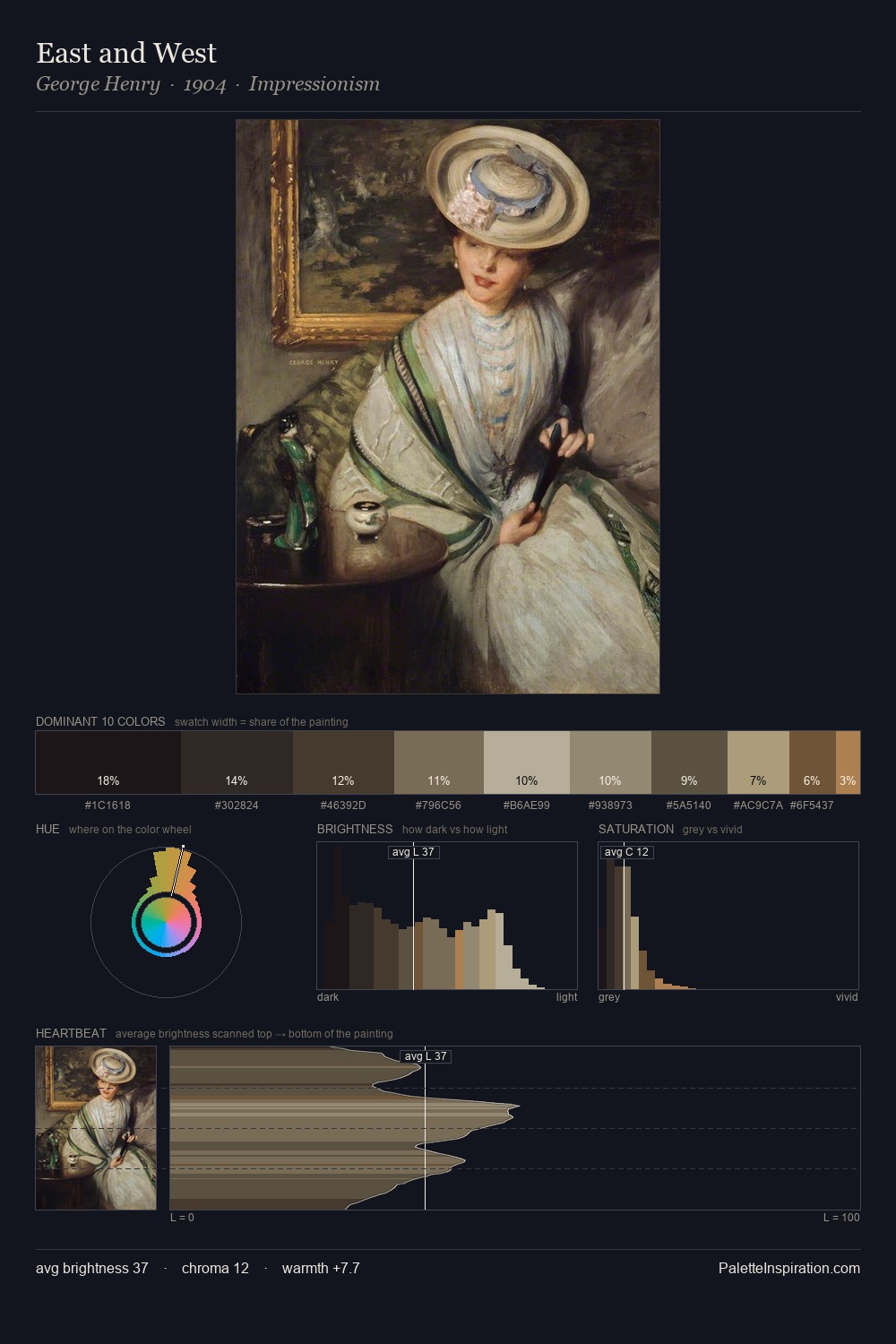The height and width of the screenshot is (1344, 896).
Task: Click hex code #1C1618
Action: pos(108,806)
